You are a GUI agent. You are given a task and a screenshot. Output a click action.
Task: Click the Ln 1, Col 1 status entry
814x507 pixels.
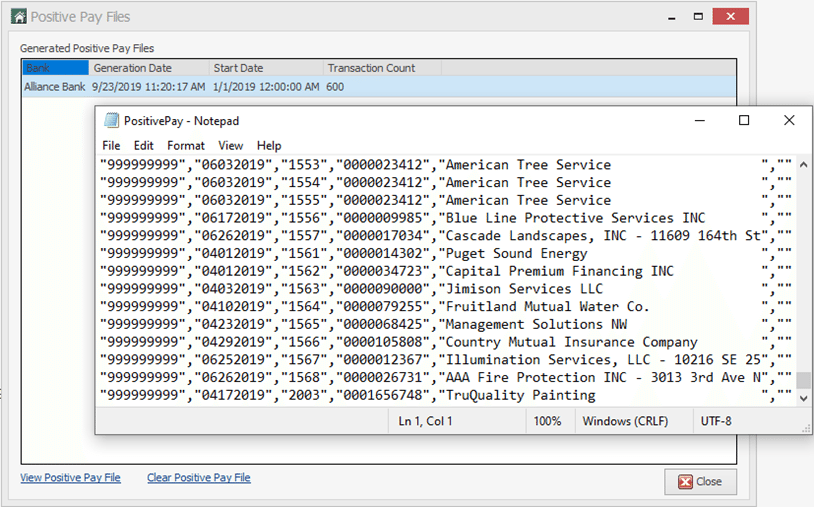click(425, 421)
